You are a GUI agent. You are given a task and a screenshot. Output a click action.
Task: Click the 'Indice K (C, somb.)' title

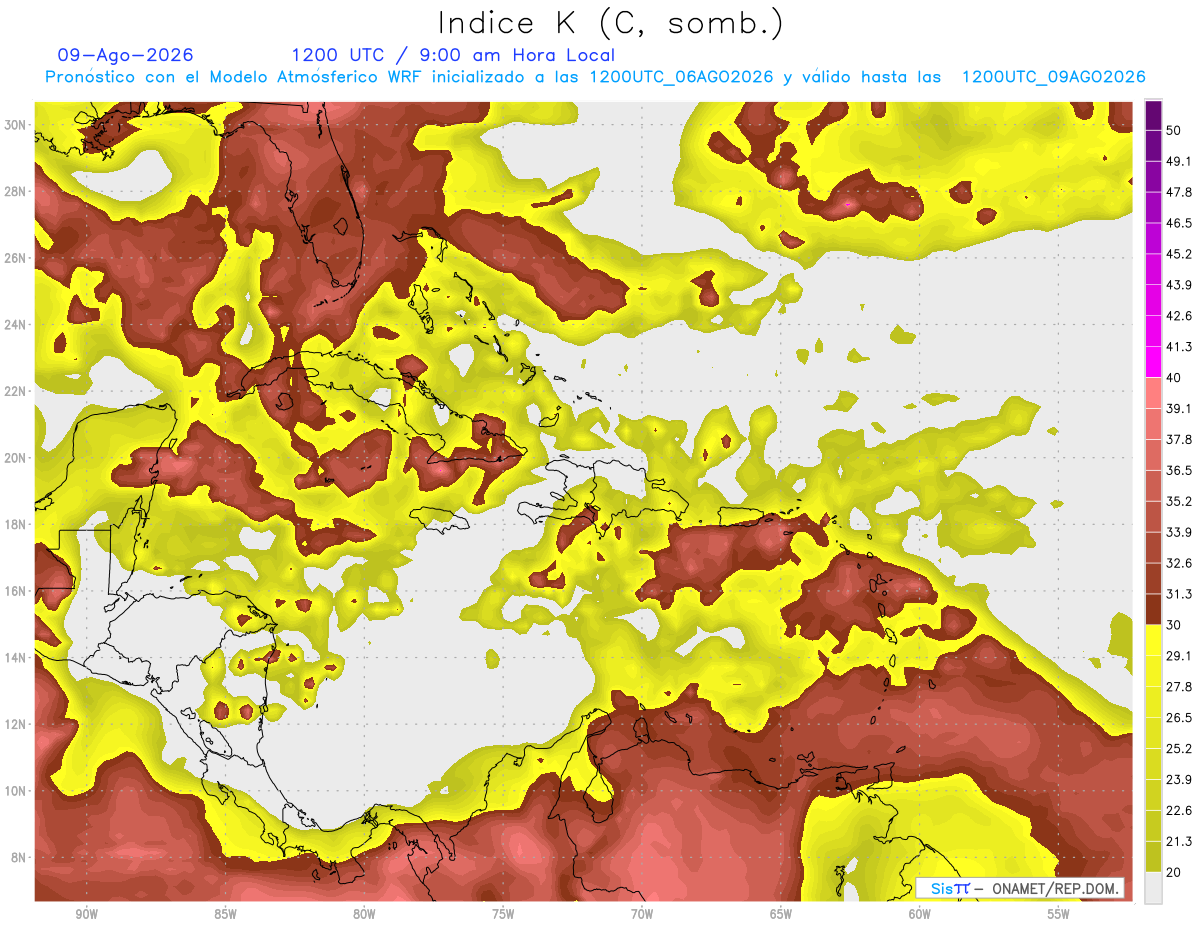click(611, 23)
